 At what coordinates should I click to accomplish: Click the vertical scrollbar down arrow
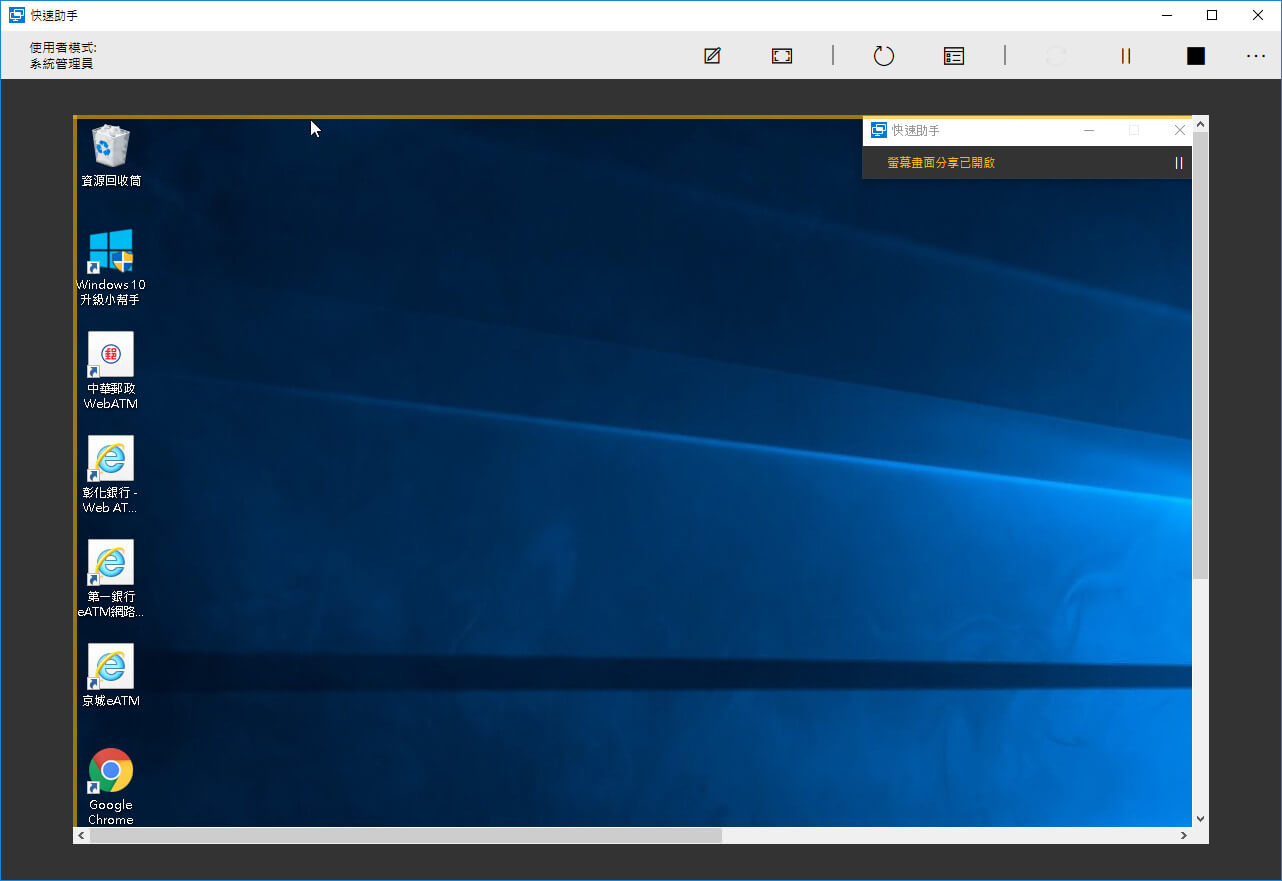click(x=1200, y=819)
